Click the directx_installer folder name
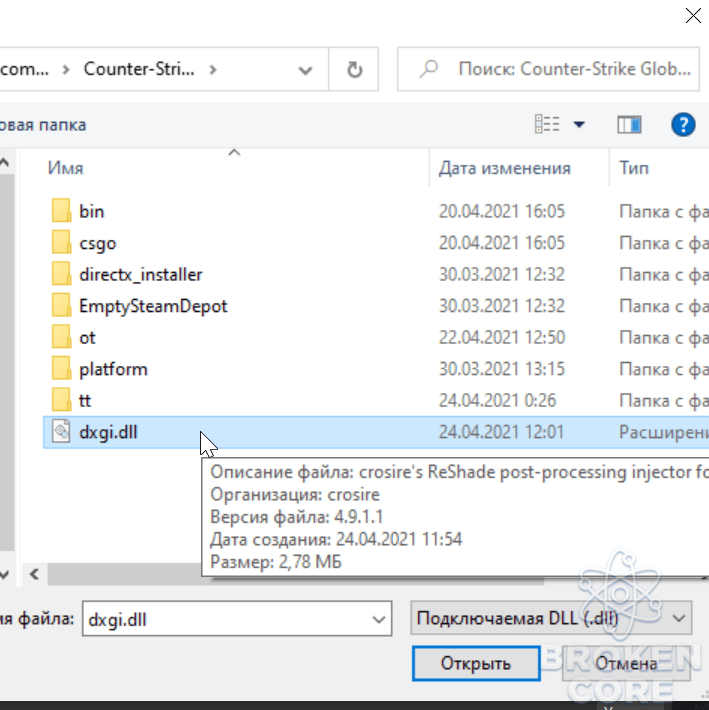The width and height of the screenshot is (709, 710). pyautogui.click(x=141, y=274)
